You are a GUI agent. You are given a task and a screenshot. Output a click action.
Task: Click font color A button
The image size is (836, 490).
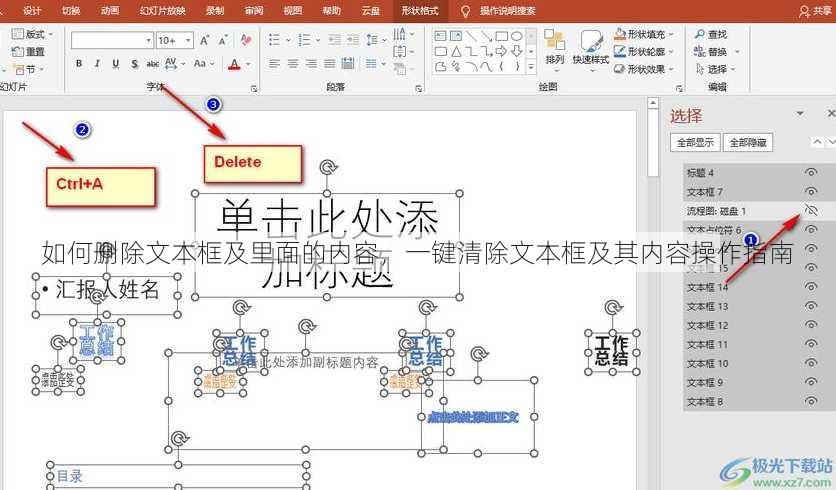(x=234, y=64)
